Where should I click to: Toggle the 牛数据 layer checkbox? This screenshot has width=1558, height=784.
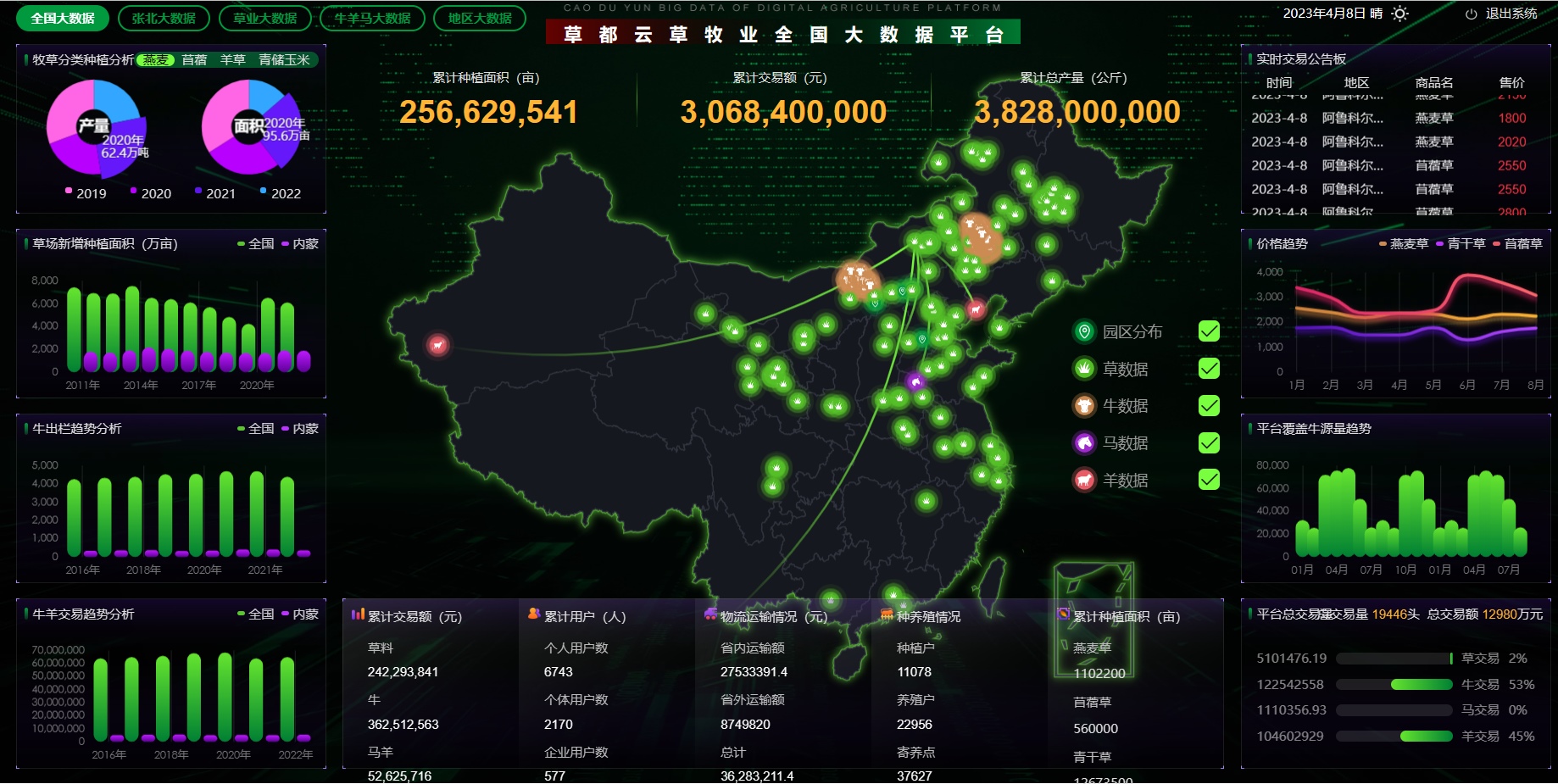(x=1209, y=406)
